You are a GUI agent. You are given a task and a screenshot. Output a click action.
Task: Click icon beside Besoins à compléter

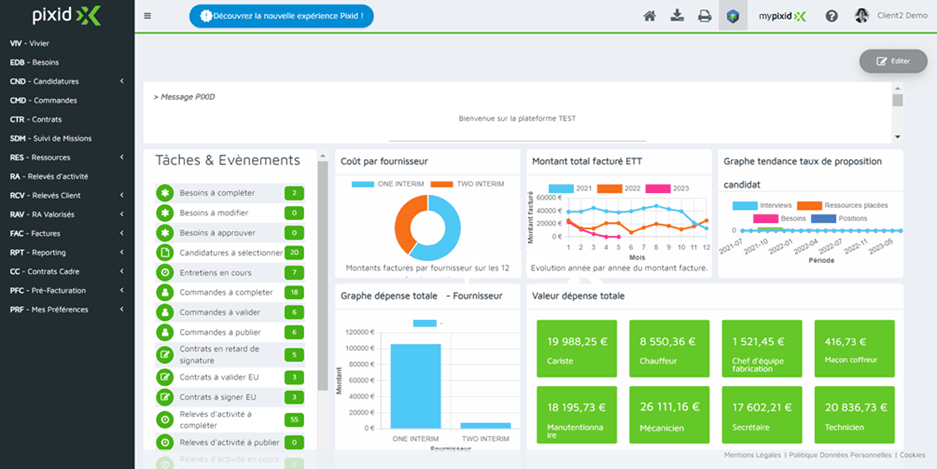(x=164, y=193)
